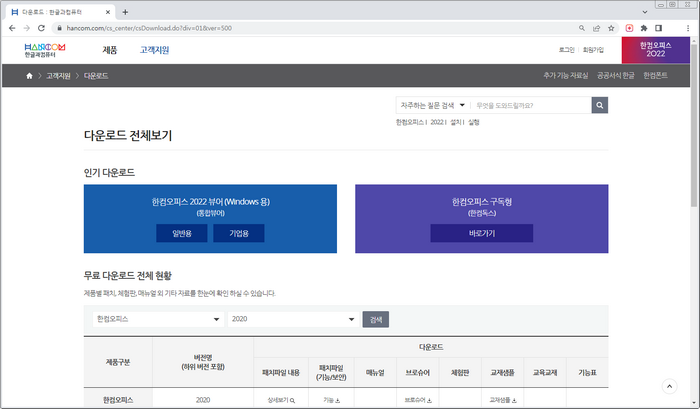Click the scroll-to-top arrow button
Image resolution: width=700 pixels, height=409 pixels.
coord(669,386)
